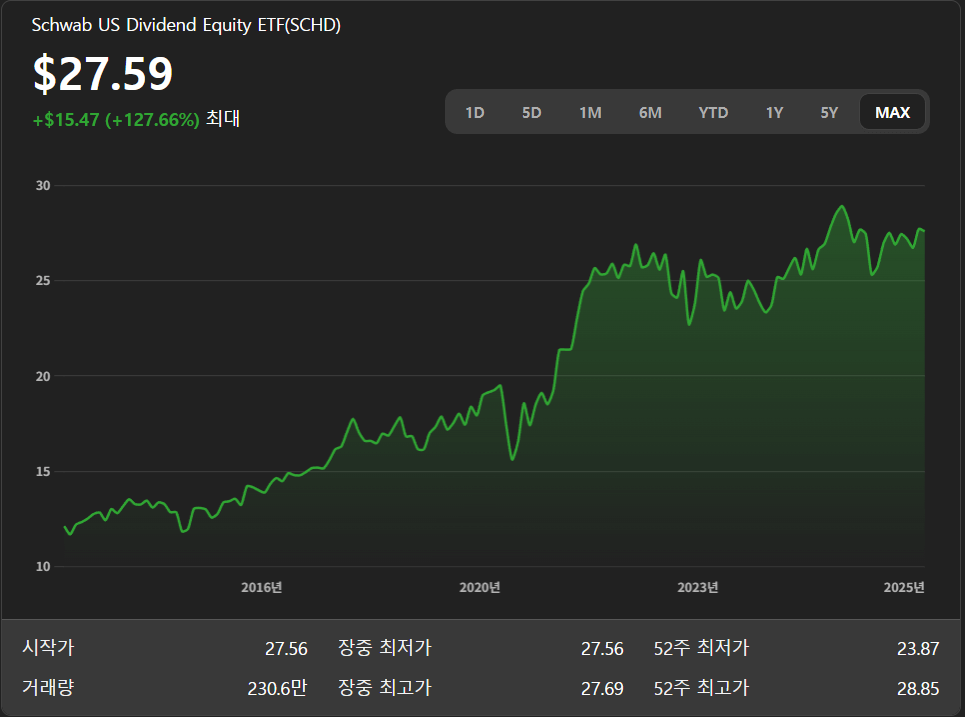Select YTD chart period

[713, 113]
